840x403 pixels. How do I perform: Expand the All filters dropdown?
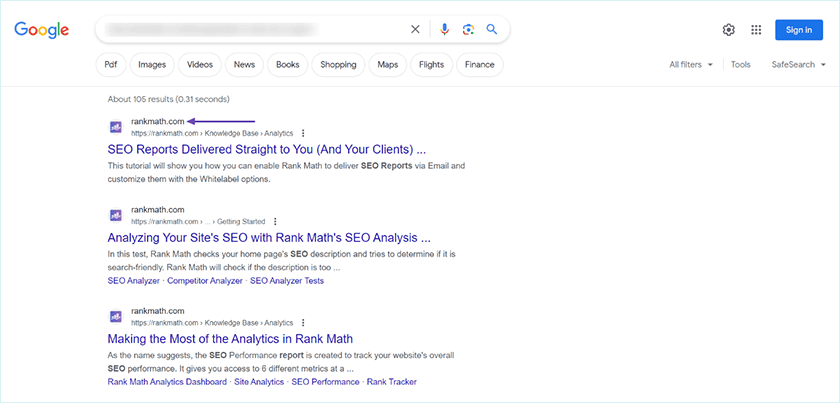[691, 64]
